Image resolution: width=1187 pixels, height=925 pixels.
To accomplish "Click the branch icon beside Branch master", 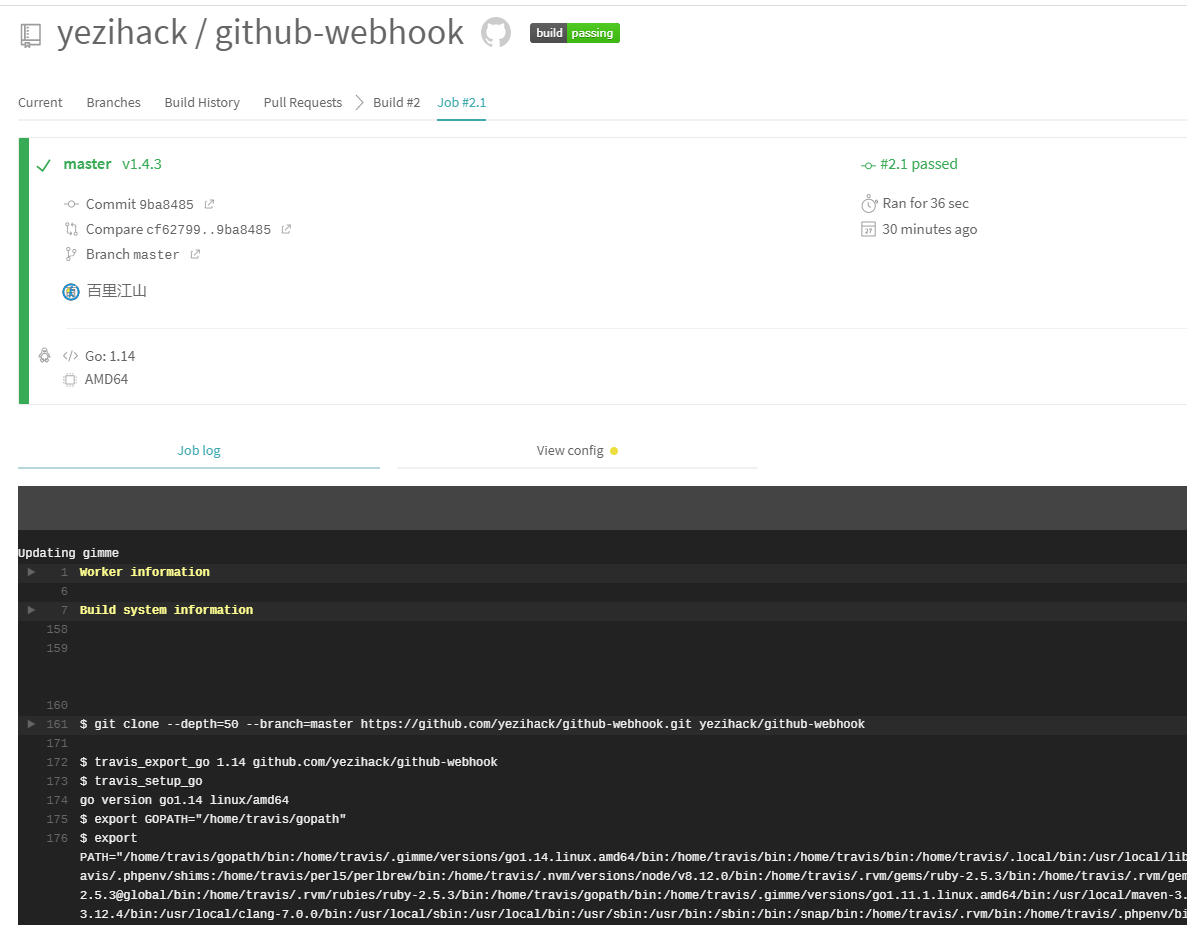I will pos(70,254).
